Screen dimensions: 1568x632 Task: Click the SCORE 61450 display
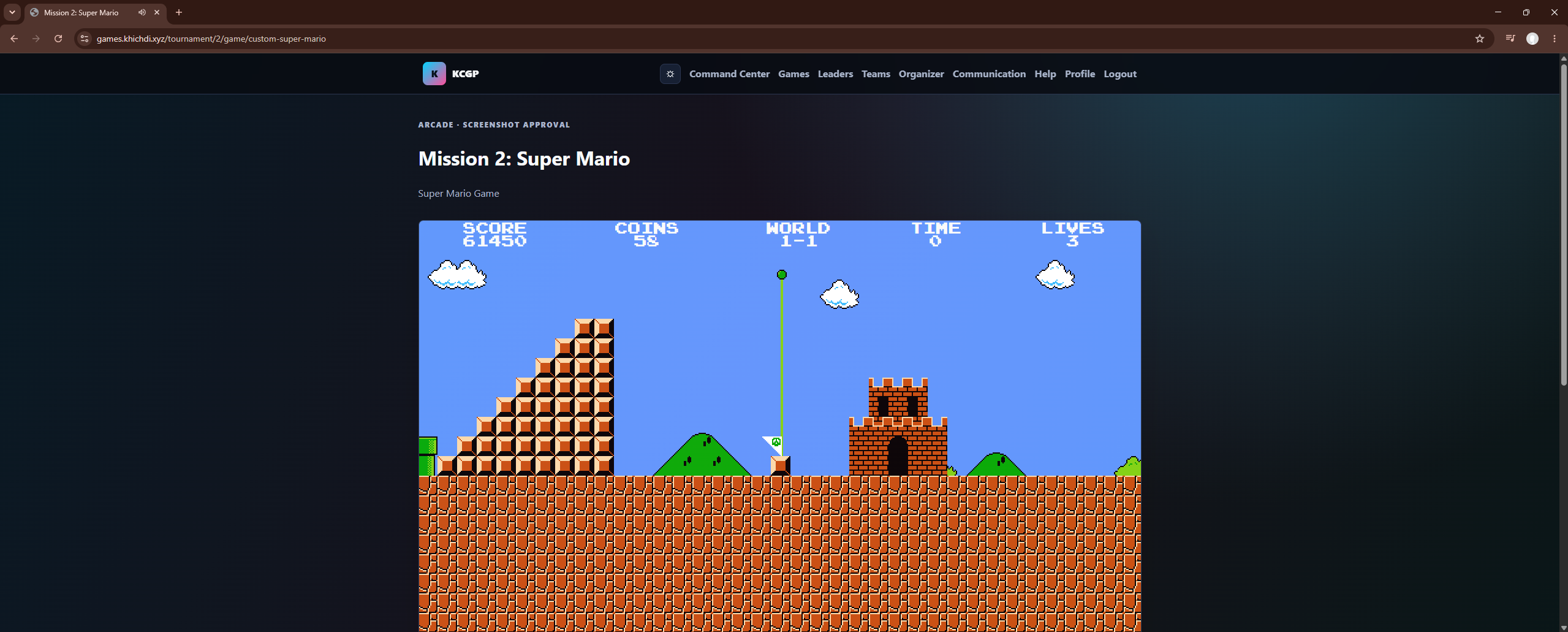tap(494, 235)
